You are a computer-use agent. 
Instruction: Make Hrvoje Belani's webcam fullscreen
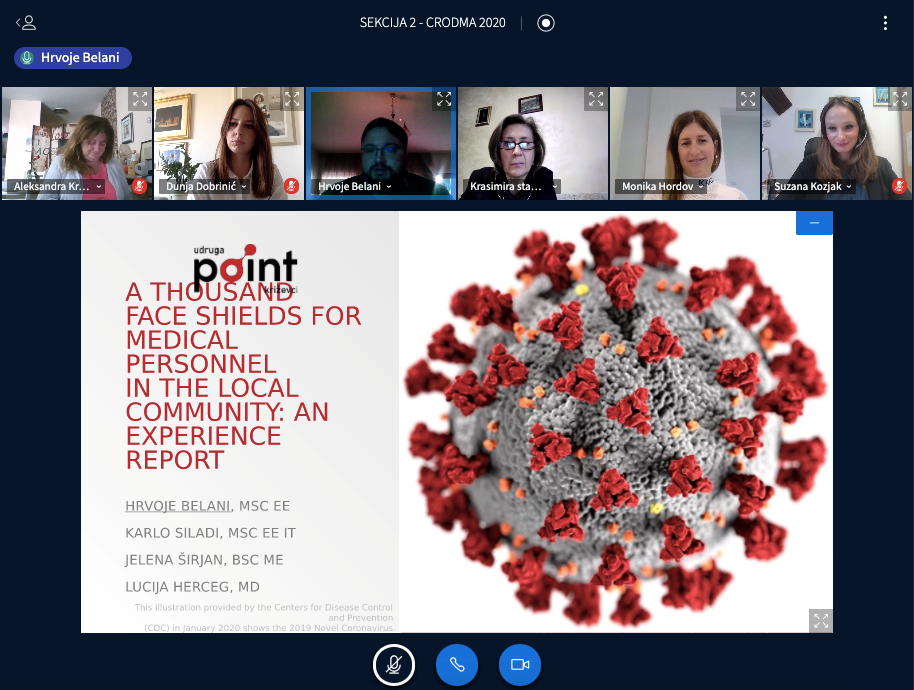point(443,98)
